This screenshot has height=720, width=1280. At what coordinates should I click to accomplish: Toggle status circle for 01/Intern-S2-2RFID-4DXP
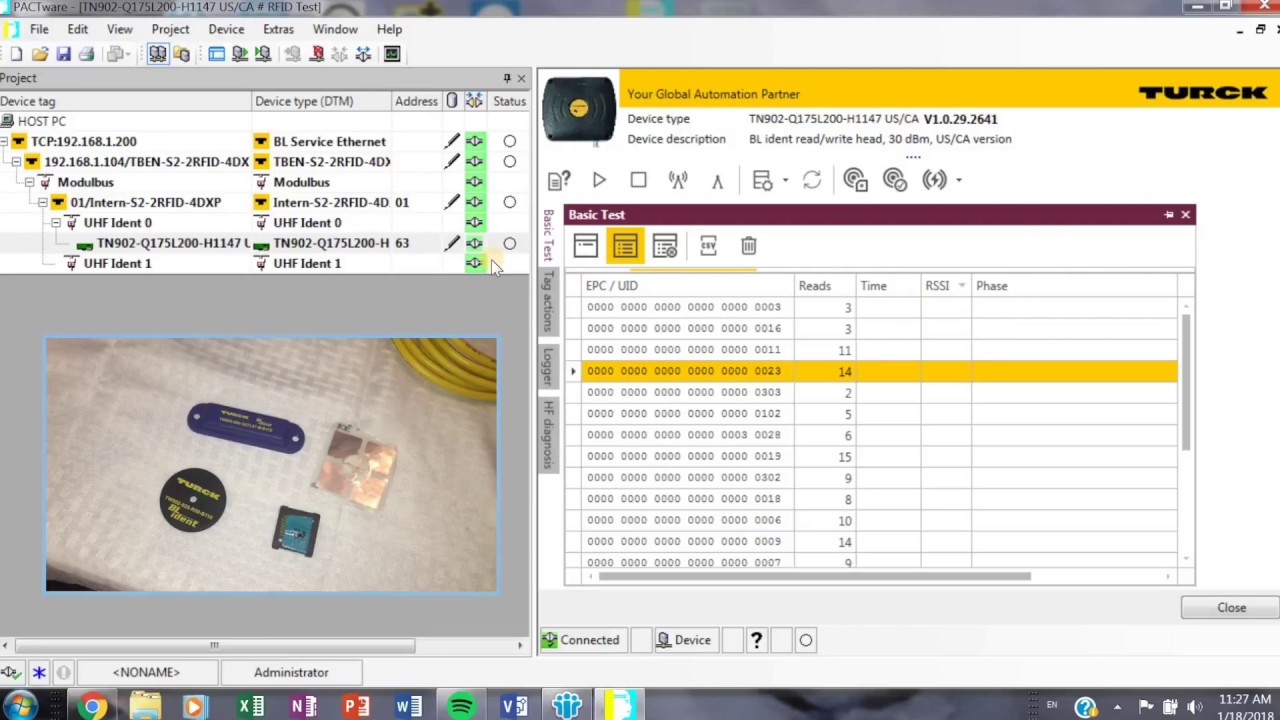coord(509,202)
